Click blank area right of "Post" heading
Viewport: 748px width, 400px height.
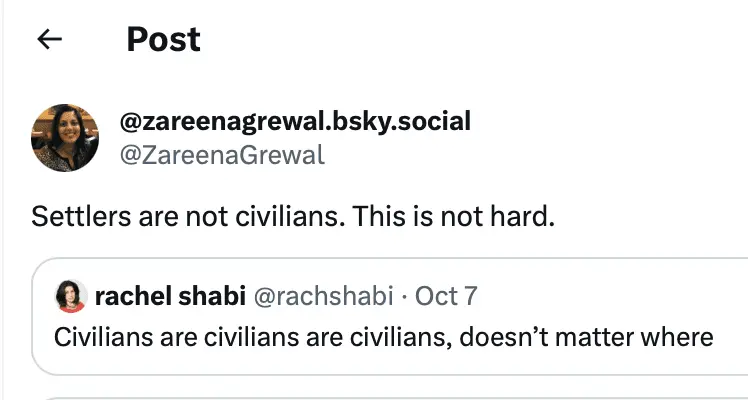[x=450, y=39]
